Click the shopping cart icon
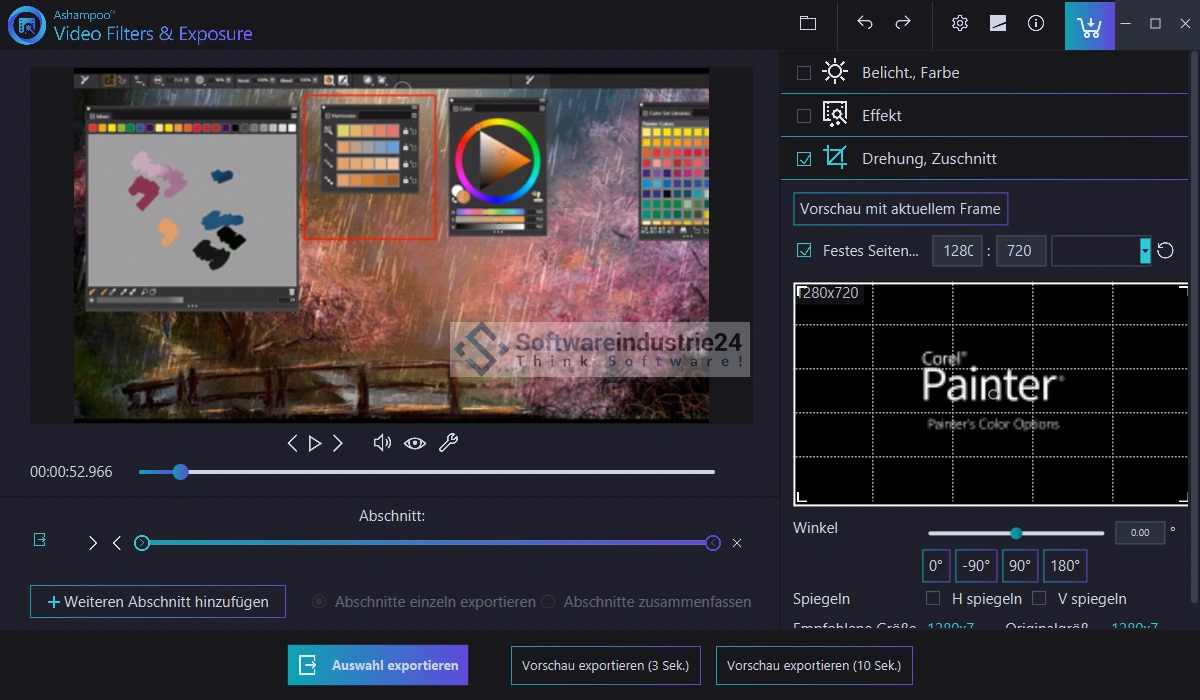Viewport: 1200px width, 700px height. [1089, 25]
